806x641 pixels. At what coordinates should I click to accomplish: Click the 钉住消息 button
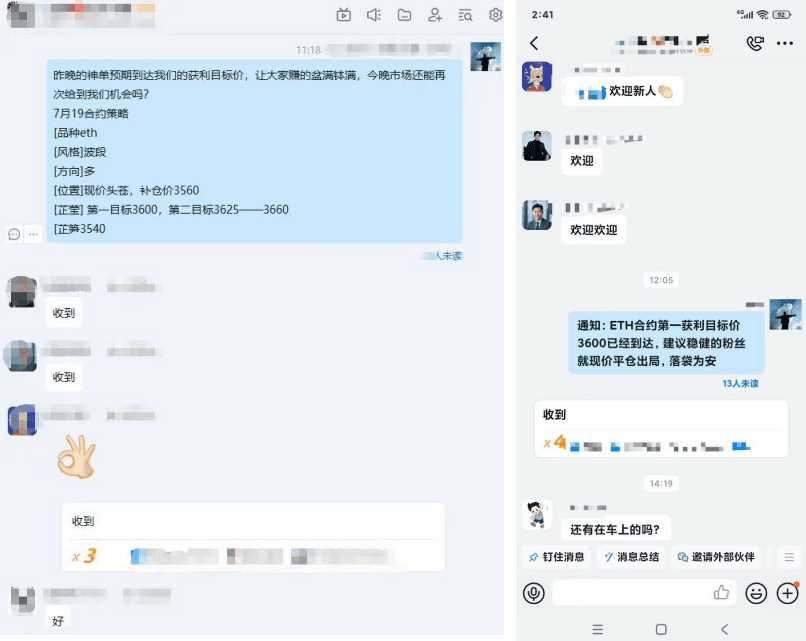pyautogui.click(x=557, y=557)
